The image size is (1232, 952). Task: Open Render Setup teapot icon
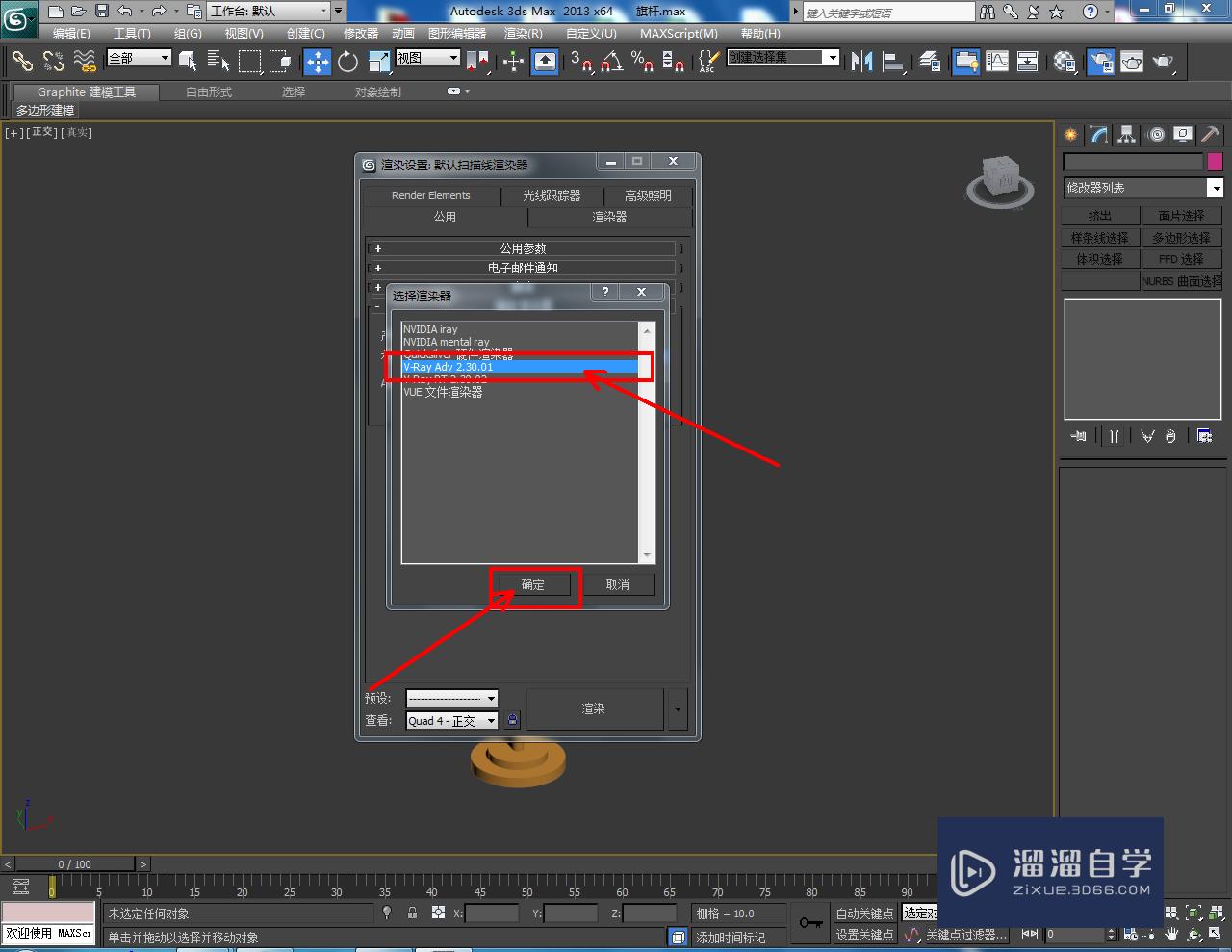[x=1100, y=62]
